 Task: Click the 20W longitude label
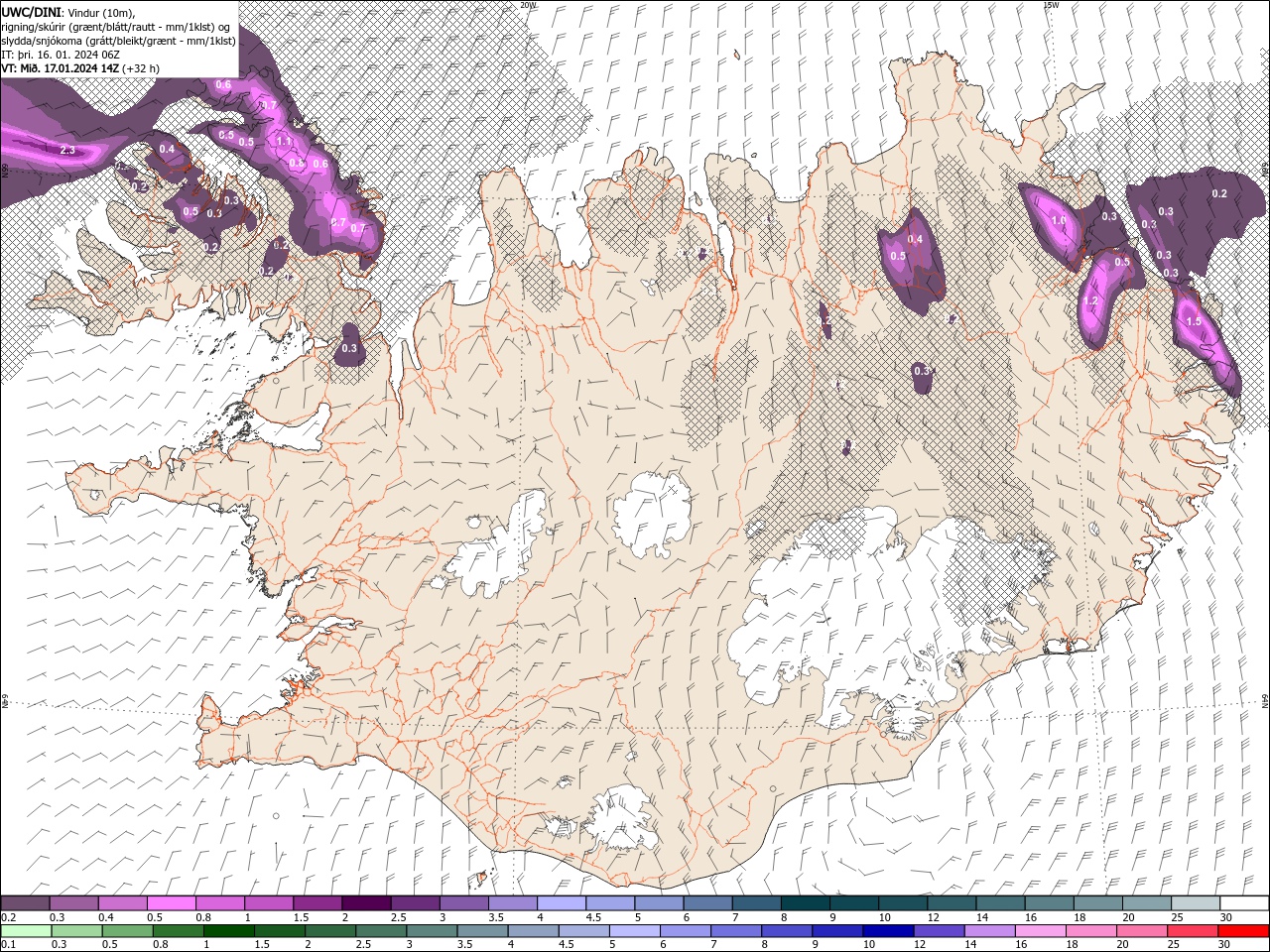[528, 5]
